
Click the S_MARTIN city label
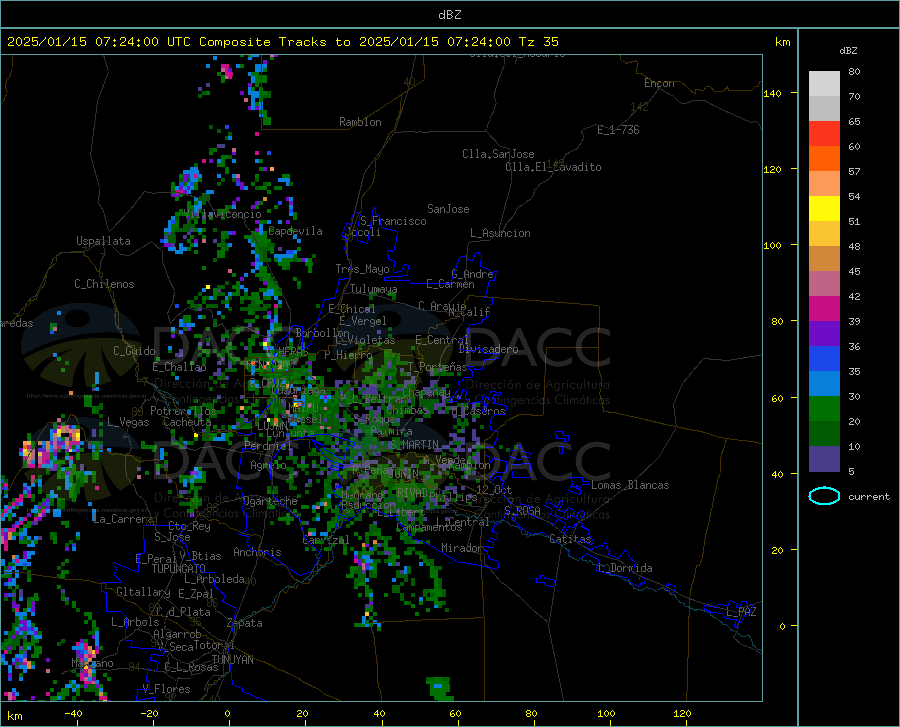415,445
